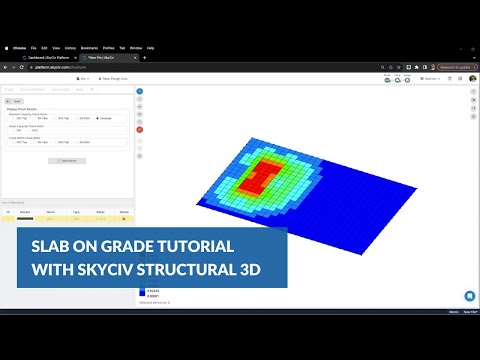The width and height of the screenshot is (480, 360).
Task: Open the Chrome application menu
Action: point(19,48)
